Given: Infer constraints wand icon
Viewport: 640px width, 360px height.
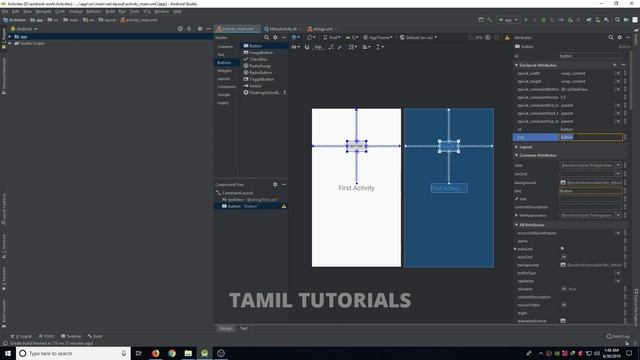Looking at the screenshot, I should coord(340,47).
